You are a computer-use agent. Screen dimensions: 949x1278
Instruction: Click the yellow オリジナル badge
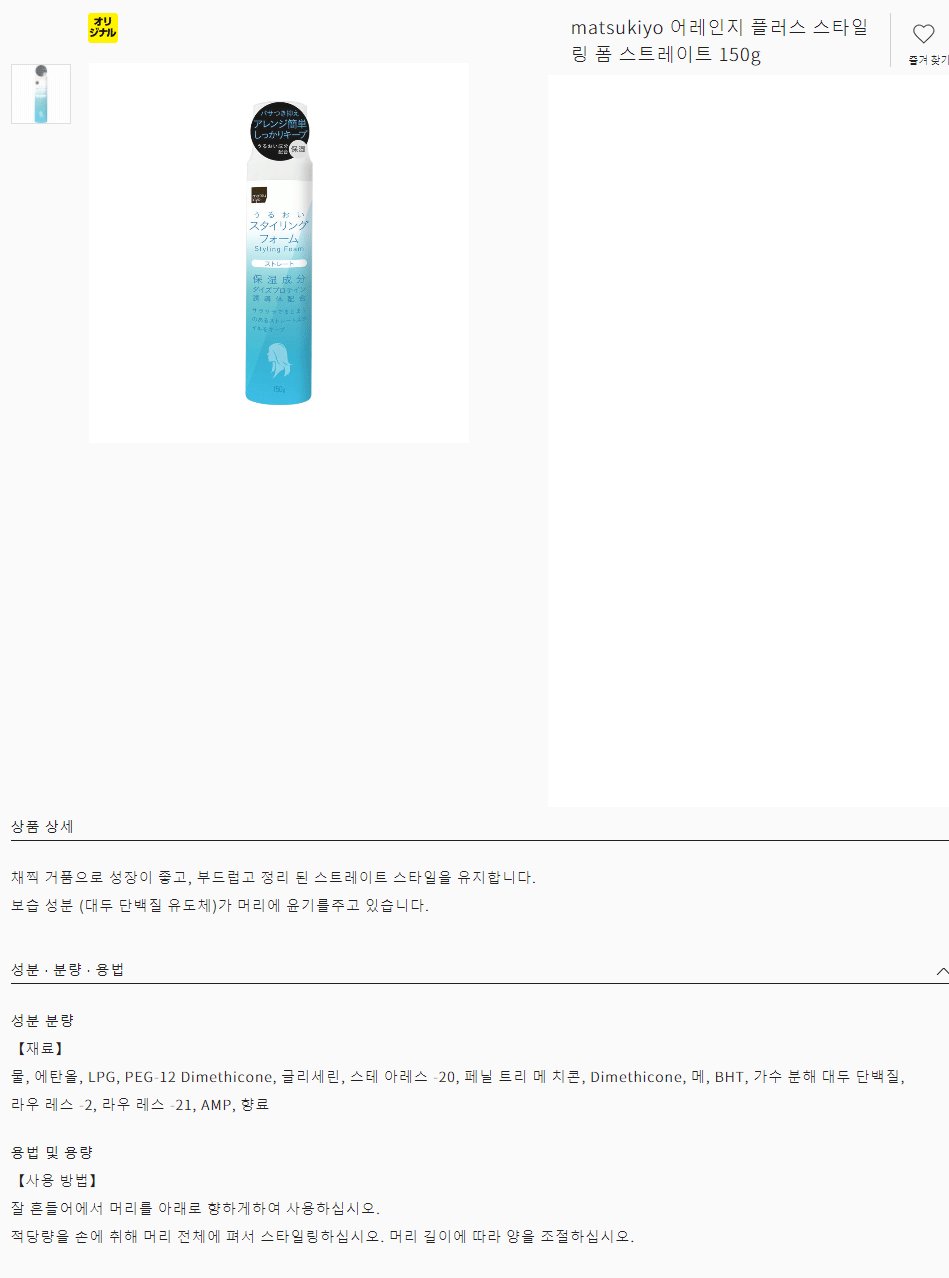tap(103, 28)
